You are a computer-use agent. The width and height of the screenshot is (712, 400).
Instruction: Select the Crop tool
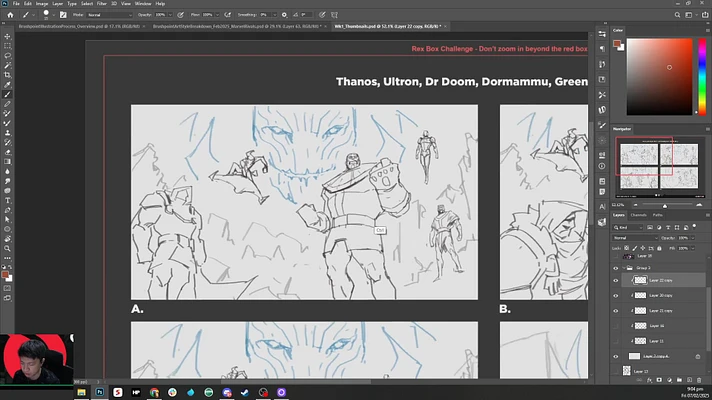[7, 75]
